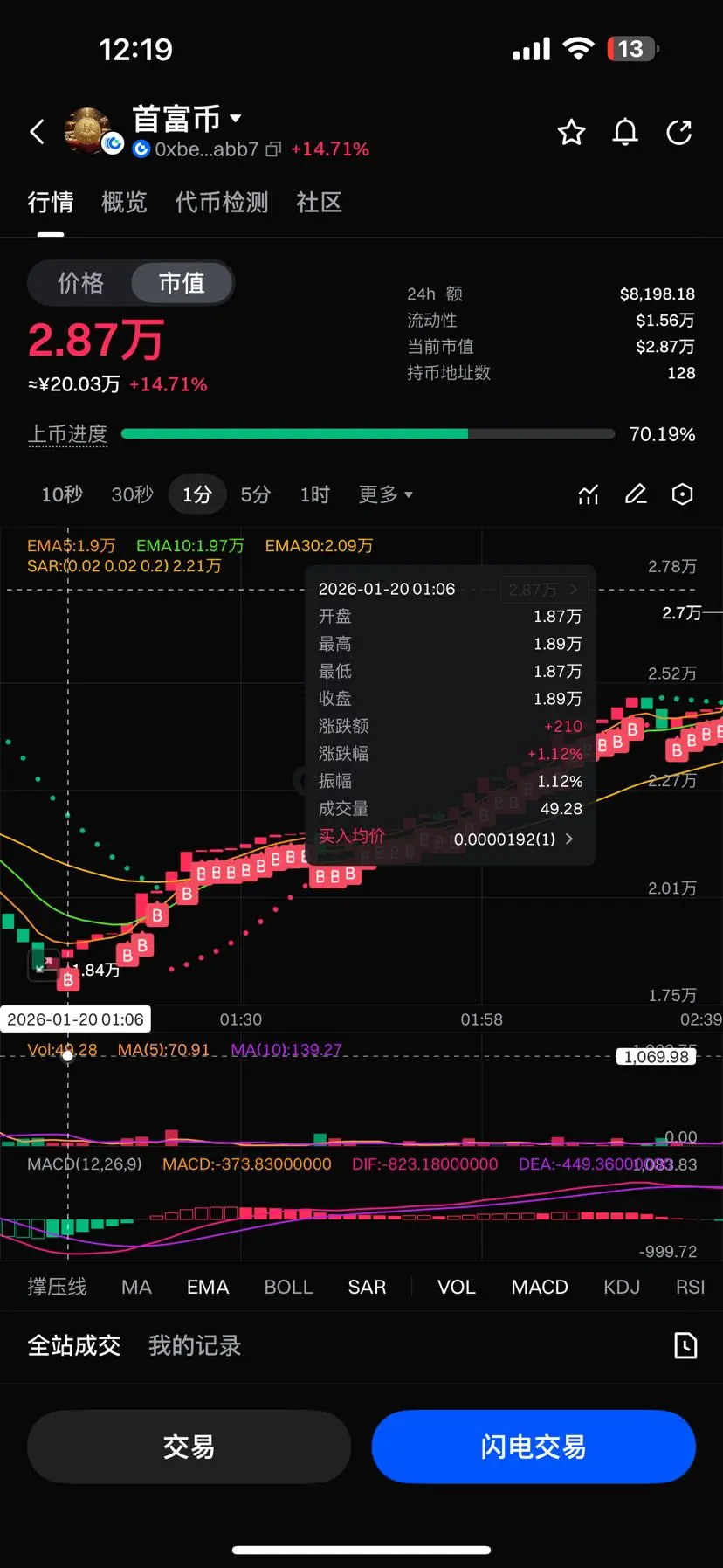The width and height of the screenshot is (723, 1568).
Task: Tap the SAR:(0.02 0.02 0.2) legend
Action: click(124, 566)
